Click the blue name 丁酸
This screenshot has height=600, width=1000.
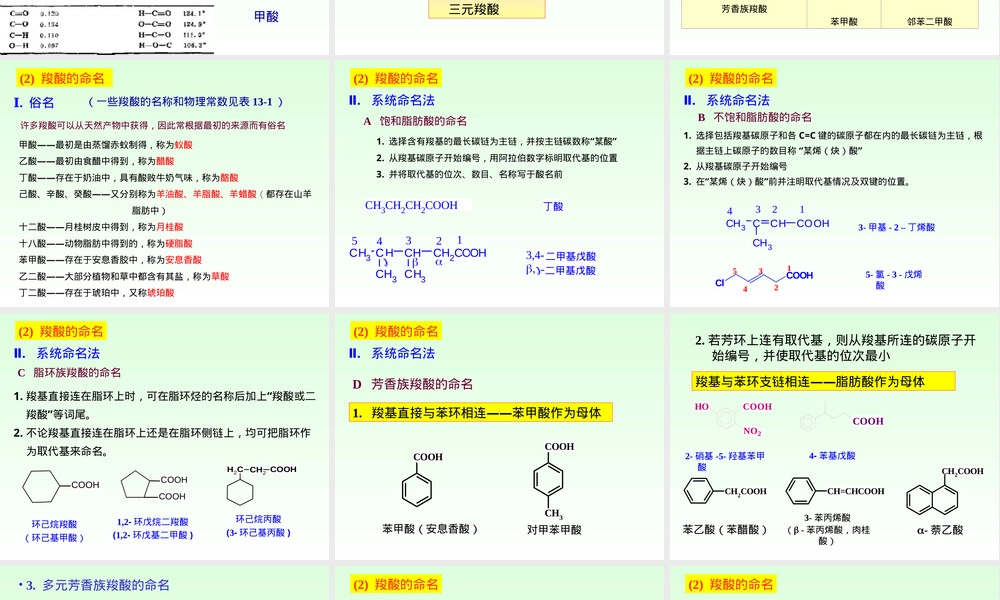[x=553, y=206]
